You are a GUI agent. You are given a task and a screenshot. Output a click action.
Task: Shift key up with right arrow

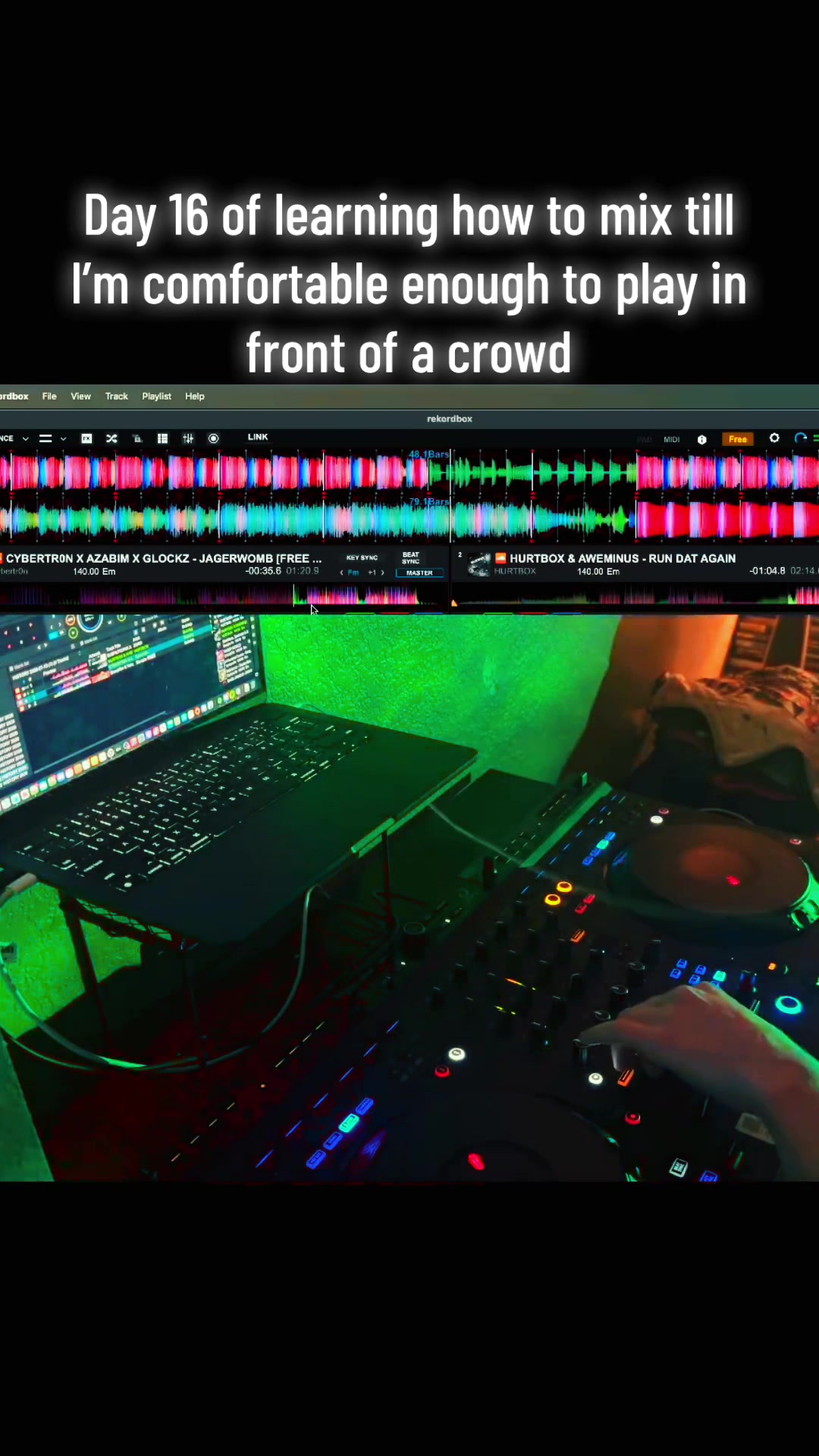tap(383, 573)
